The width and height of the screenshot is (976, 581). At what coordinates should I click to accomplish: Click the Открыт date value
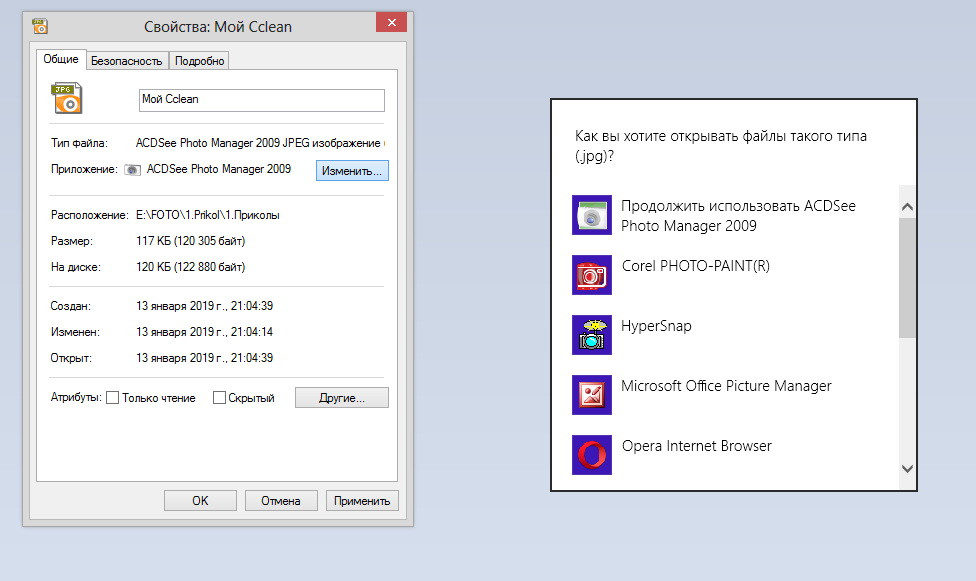click(x=204, y=358)
